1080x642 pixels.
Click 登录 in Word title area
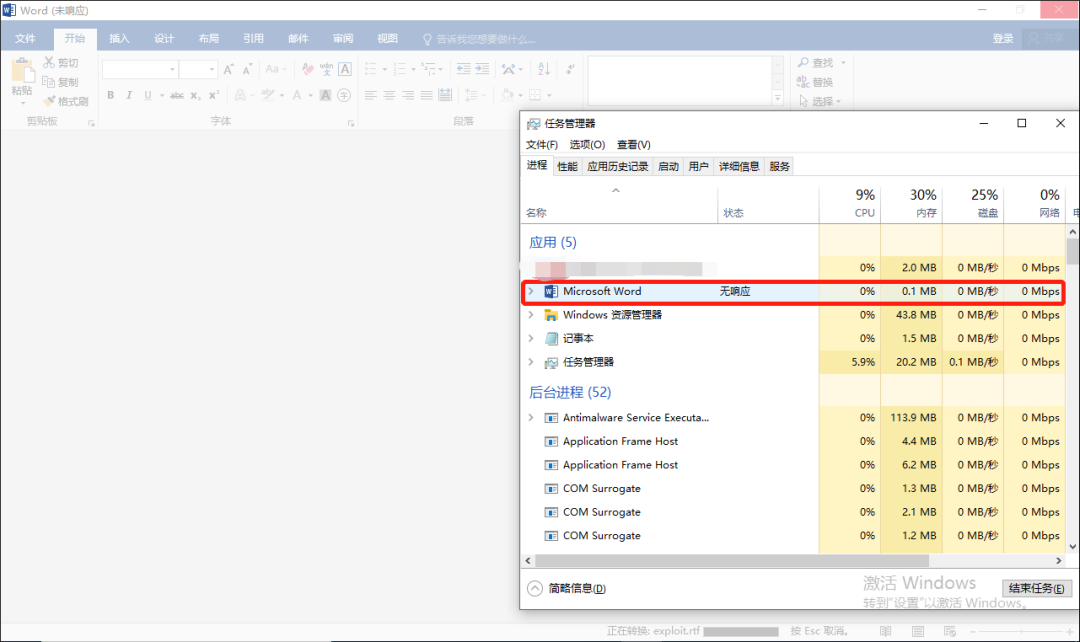(1003, 39)
